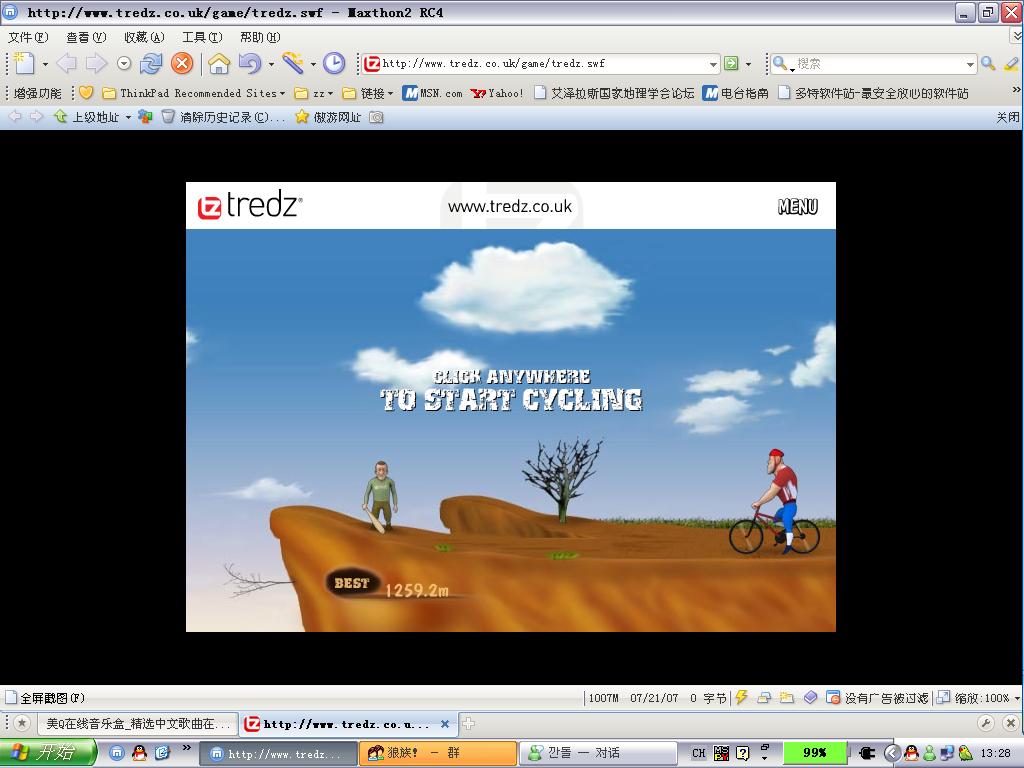This screenshot has width=1024, height=768.
Task: Open the Undo history dropdown arrow
Action: [x=271, y=64]
